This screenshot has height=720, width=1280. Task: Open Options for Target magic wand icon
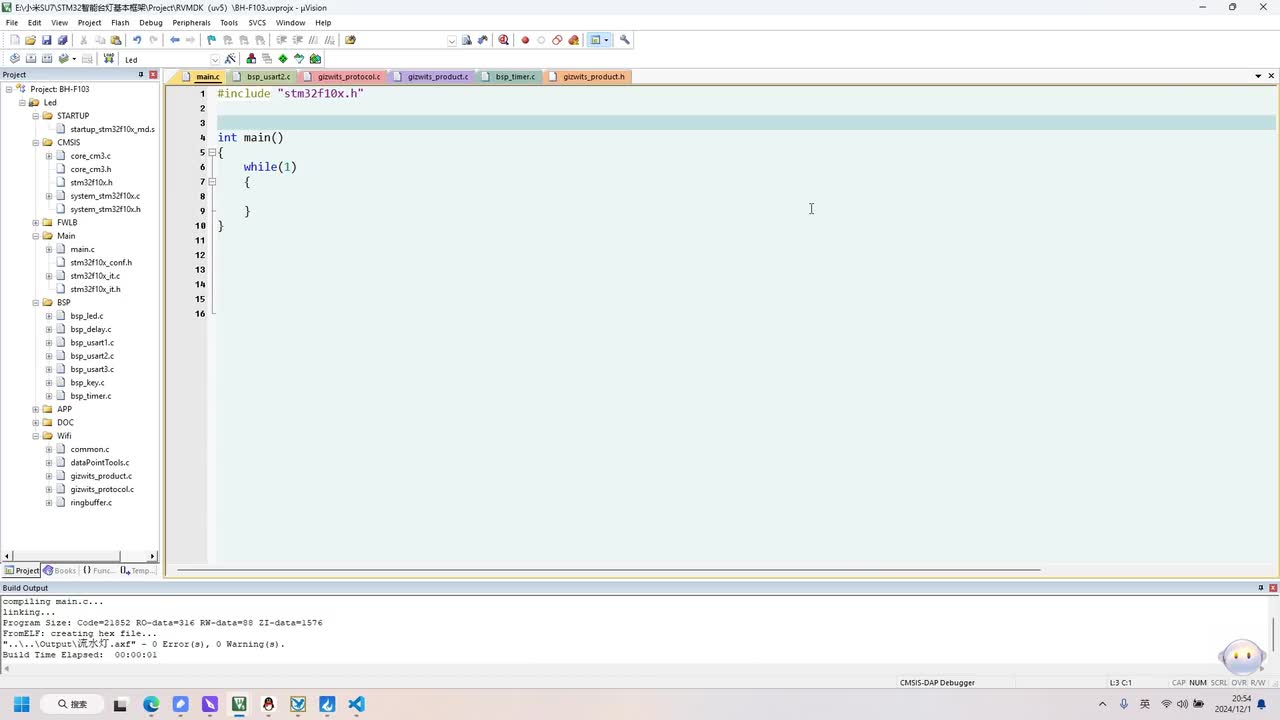click(x=230, y=59)
